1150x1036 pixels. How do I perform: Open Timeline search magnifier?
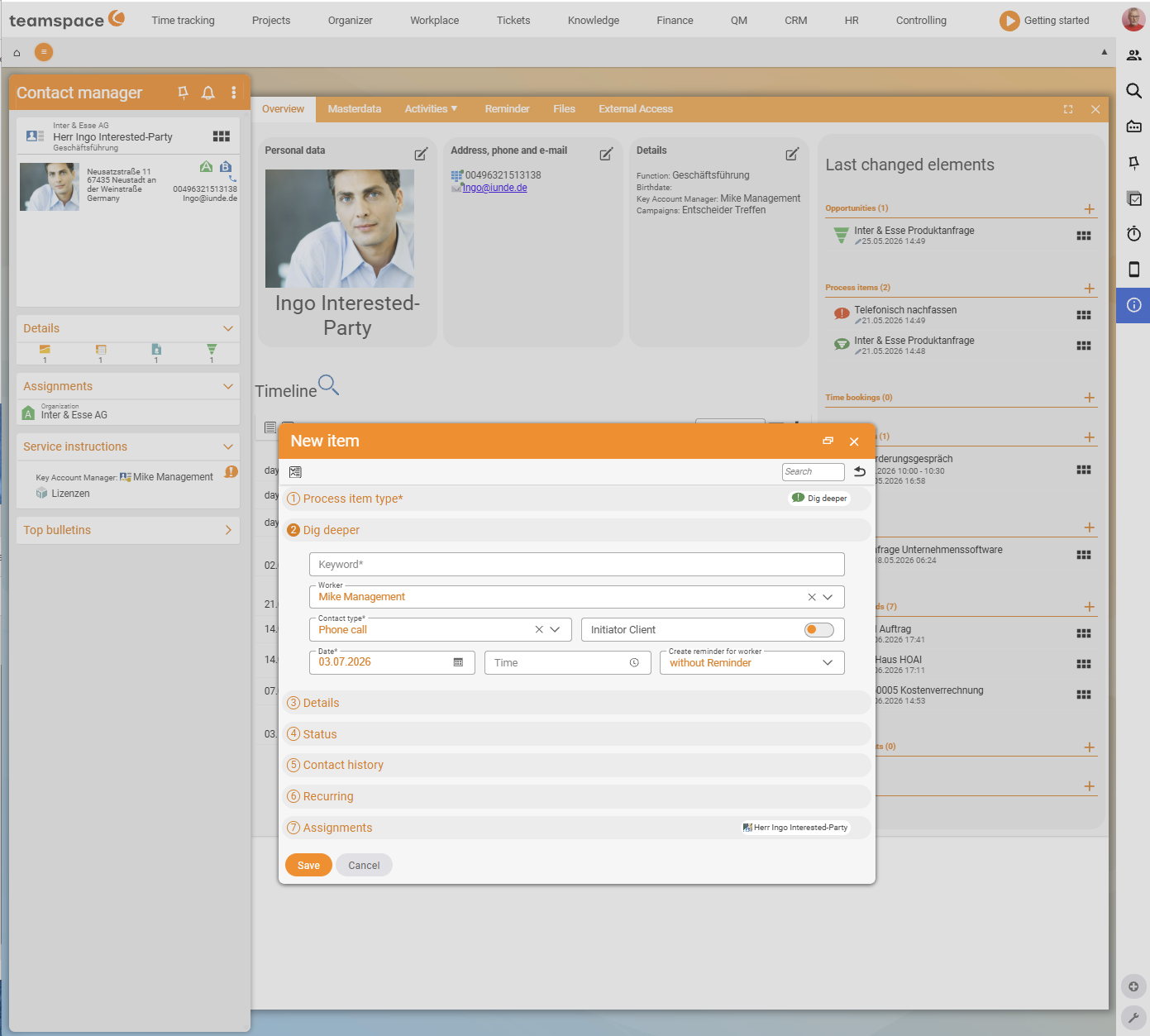coord(328,384)
